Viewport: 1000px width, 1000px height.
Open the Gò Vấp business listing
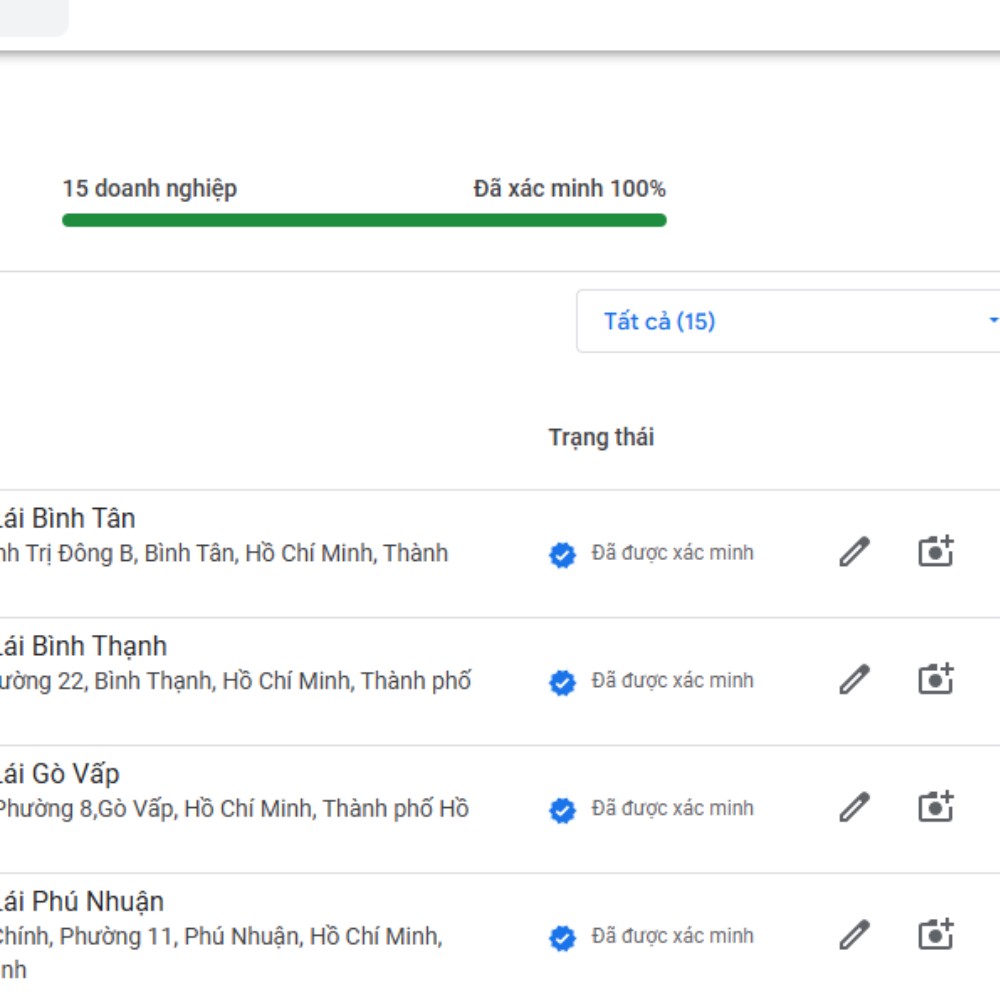click(58, 775)
